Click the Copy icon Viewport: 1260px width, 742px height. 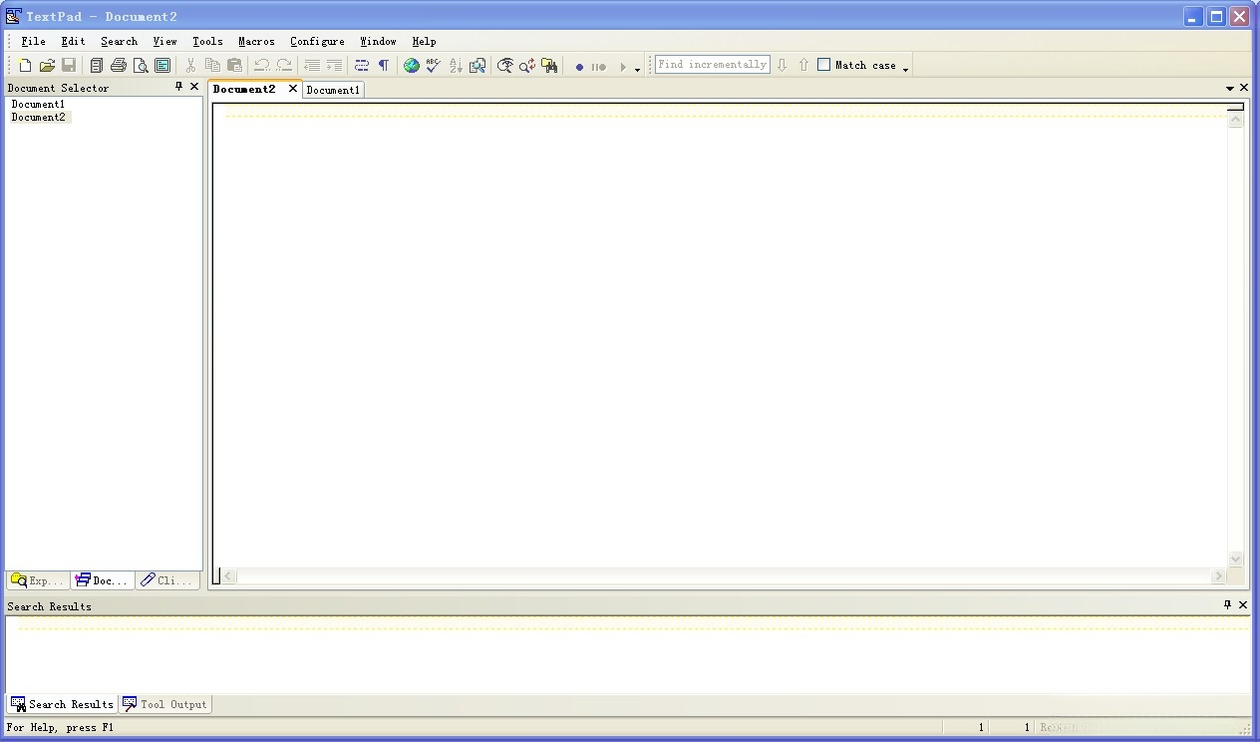click(x=212, y=65)
